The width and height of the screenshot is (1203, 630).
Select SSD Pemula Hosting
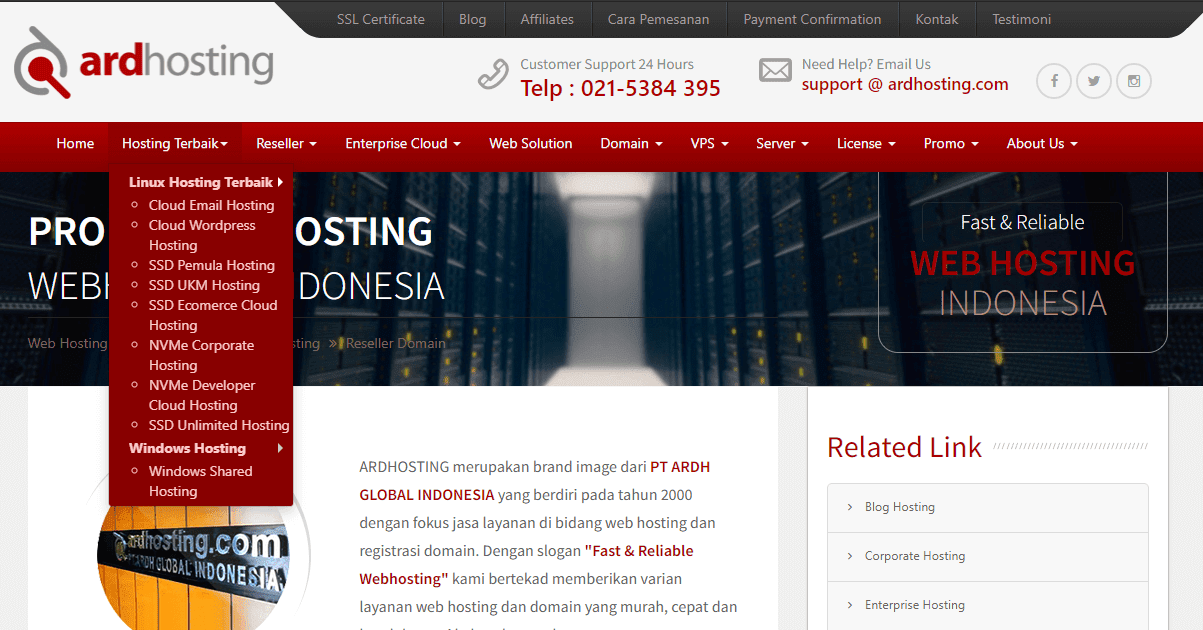[212, 265]
